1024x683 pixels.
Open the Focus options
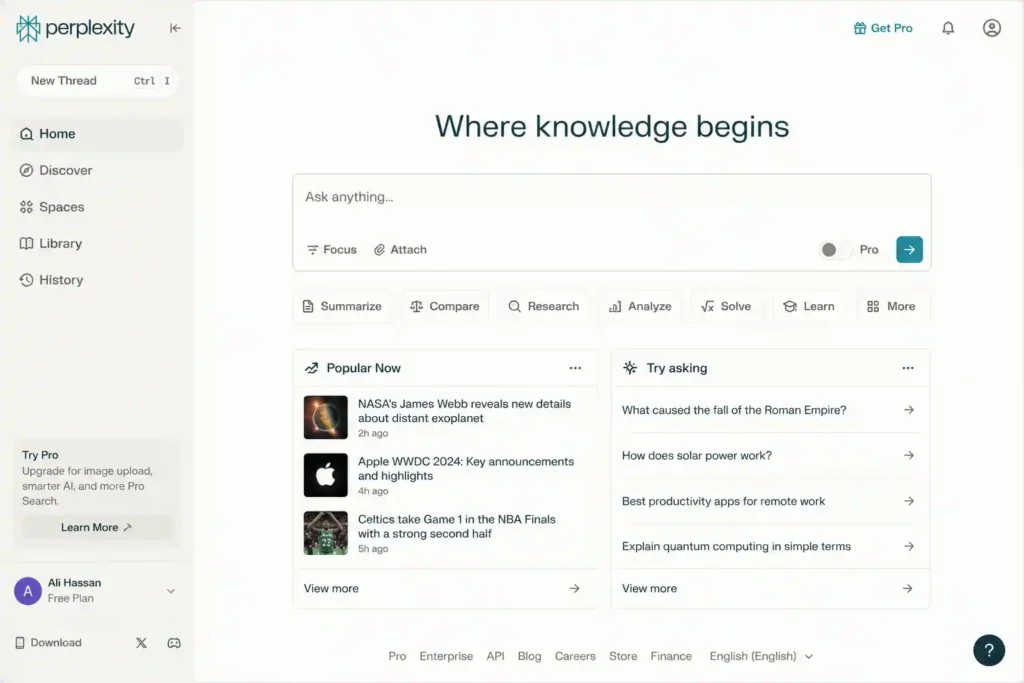pyautogui.click(x=332, y=250)
